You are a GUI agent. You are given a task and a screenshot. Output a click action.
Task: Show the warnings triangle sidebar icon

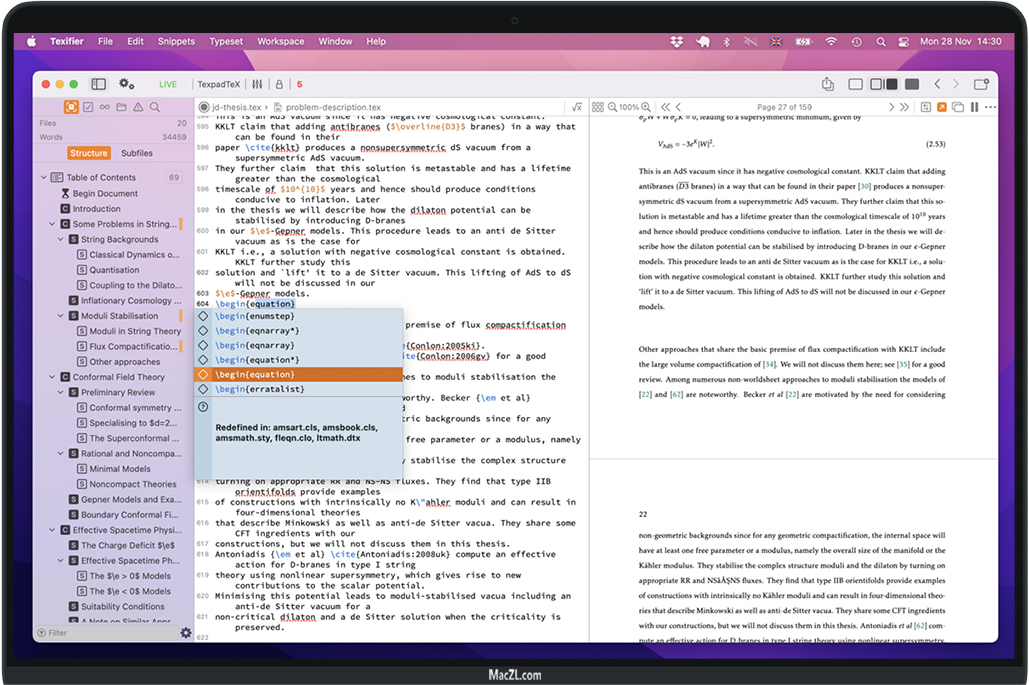(x=138, y=107)
